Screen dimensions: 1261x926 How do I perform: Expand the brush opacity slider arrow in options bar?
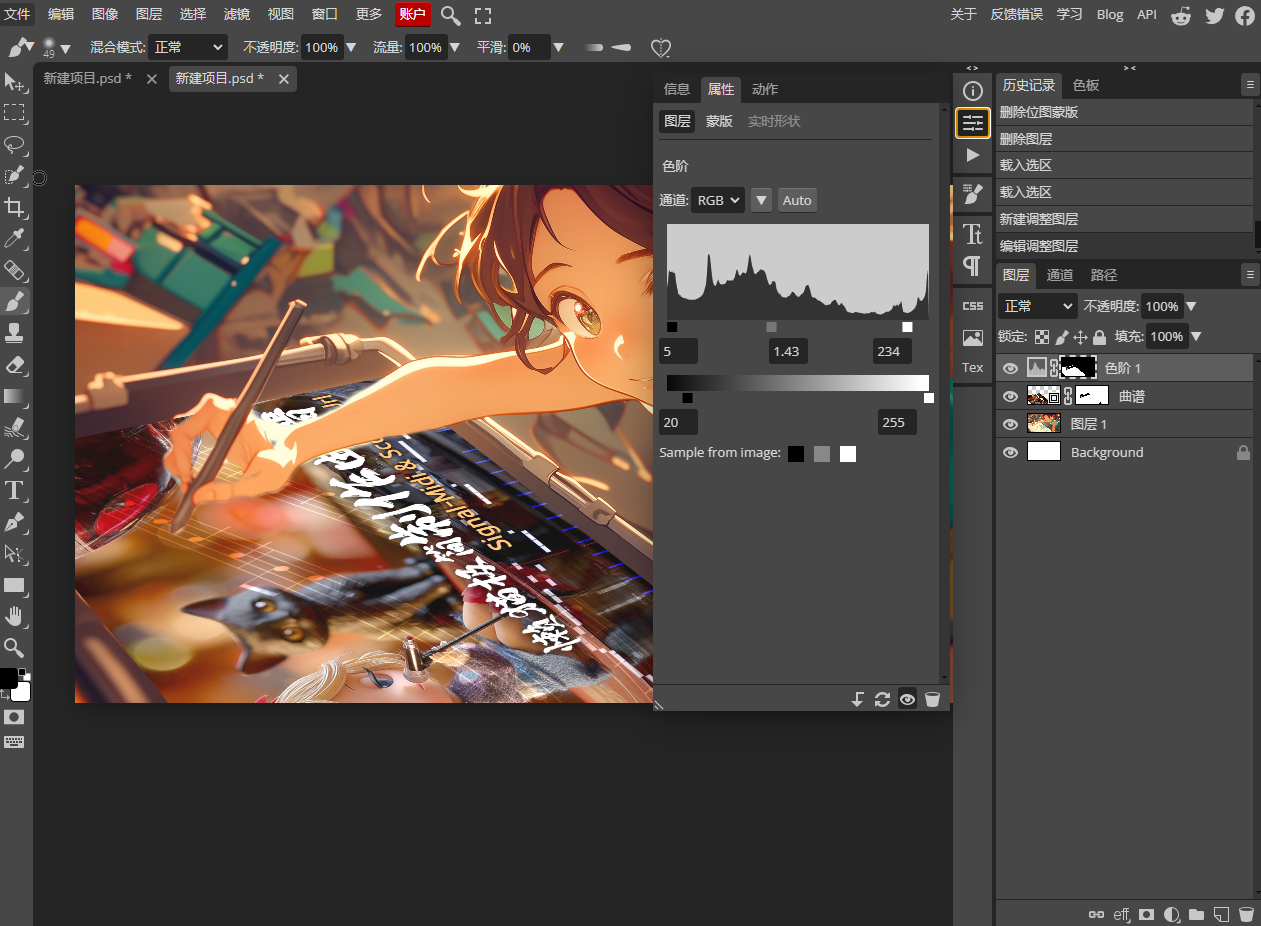point(351,47)
